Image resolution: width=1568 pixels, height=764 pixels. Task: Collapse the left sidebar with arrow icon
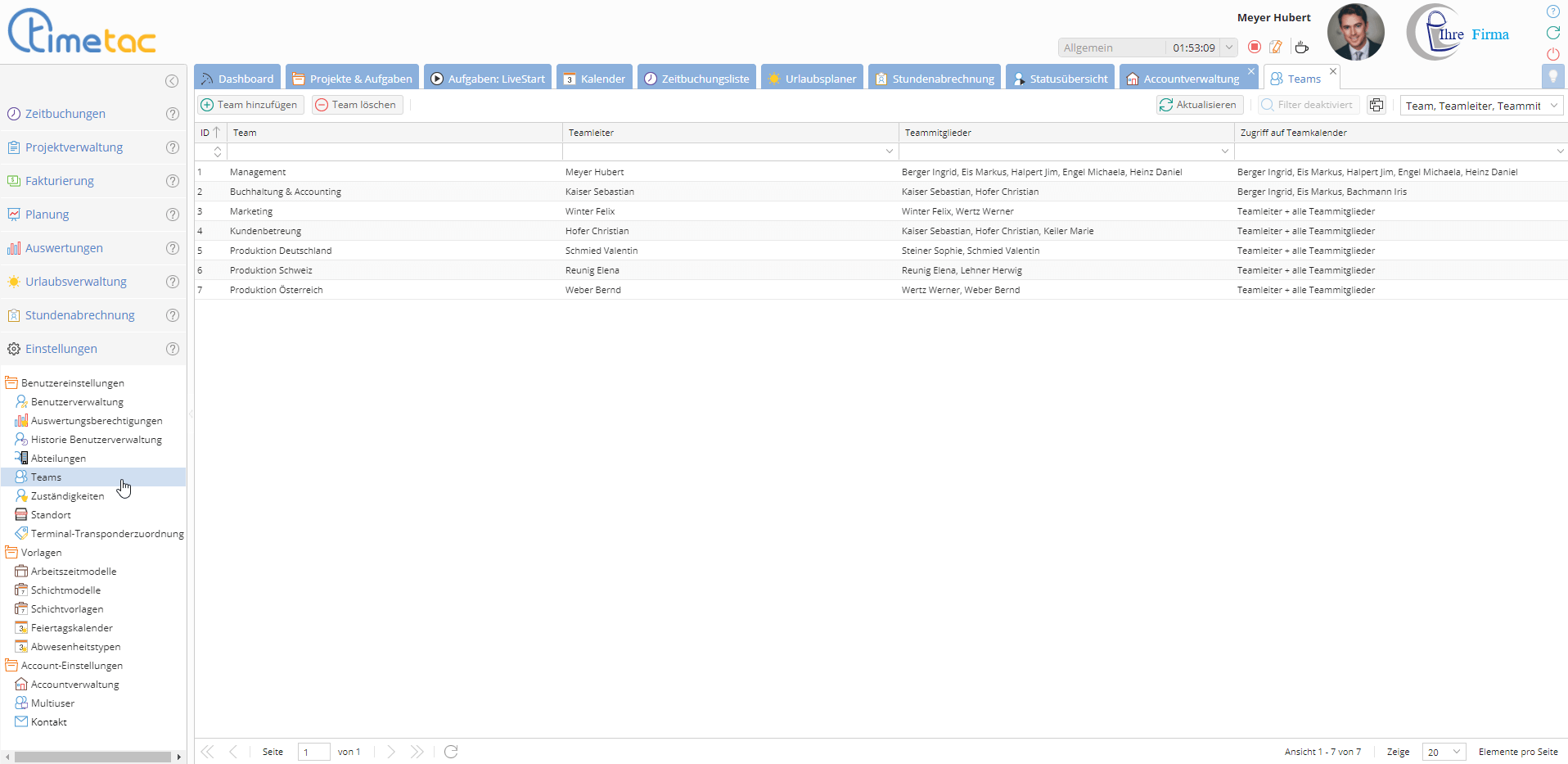pos(172,81)
